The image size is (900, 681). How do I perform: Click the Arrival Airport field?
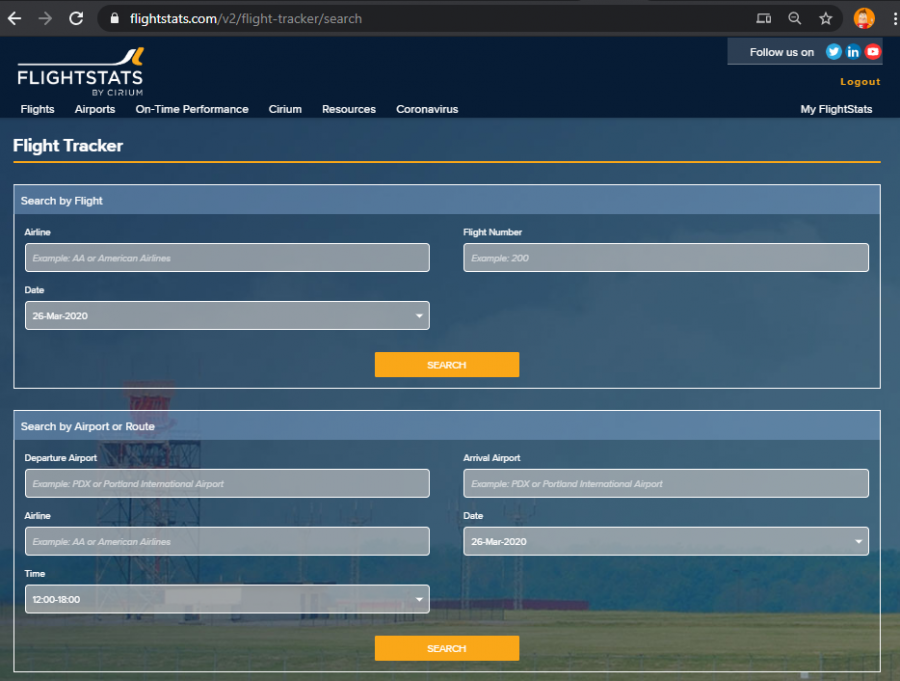666,483
